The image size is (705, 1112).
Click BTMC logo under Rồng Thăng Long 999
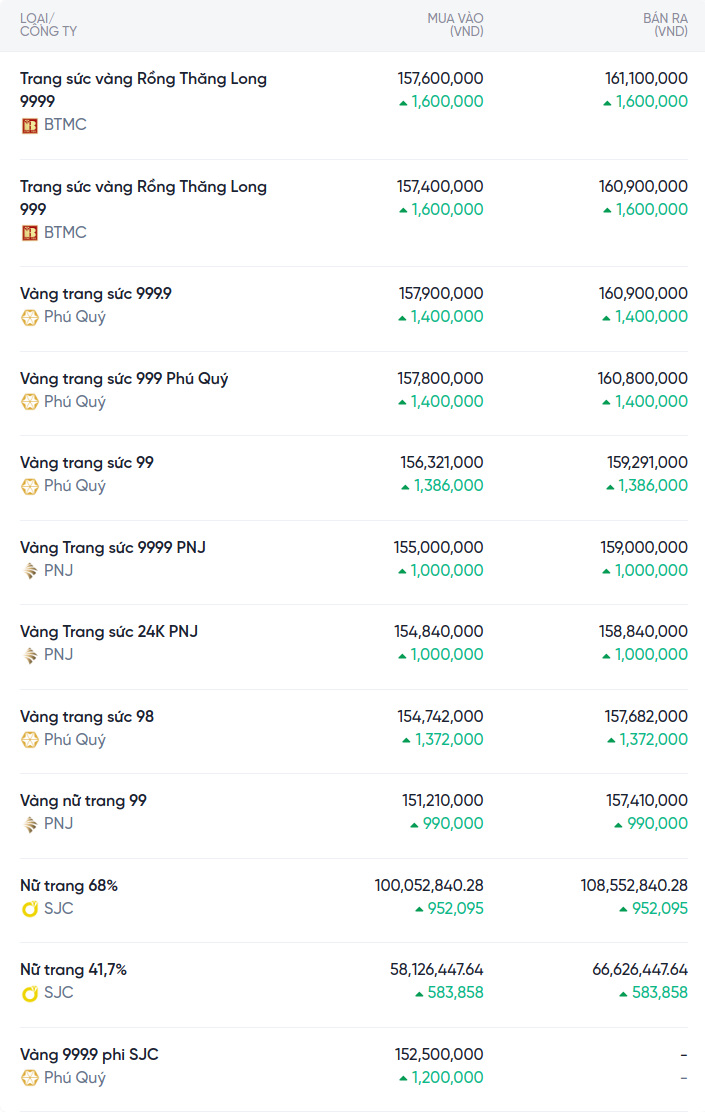[x=29, y=233]
